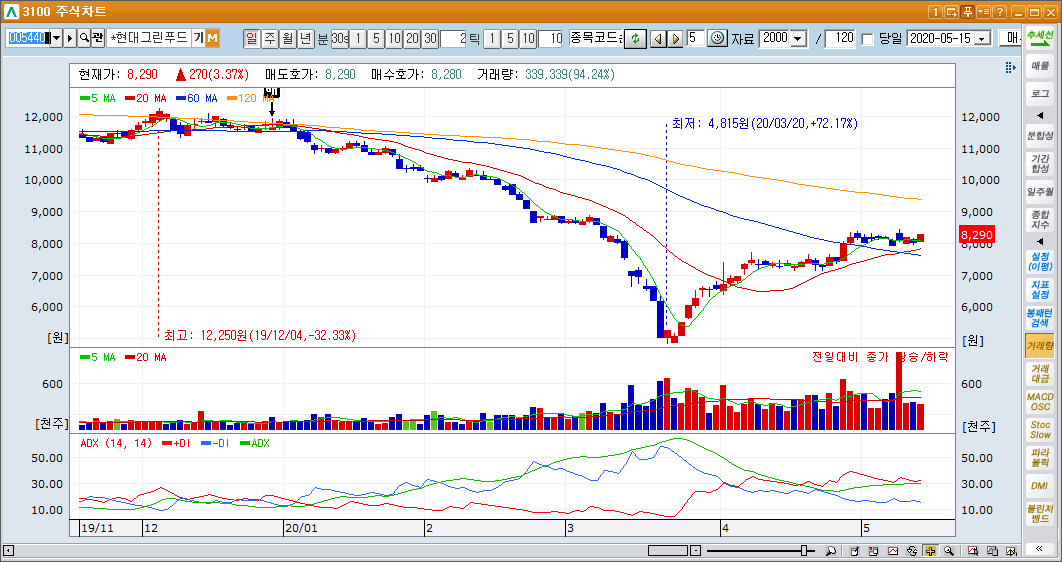Open help with the question mark icon
1062x562 pixels.
[x=1000, y=12]
